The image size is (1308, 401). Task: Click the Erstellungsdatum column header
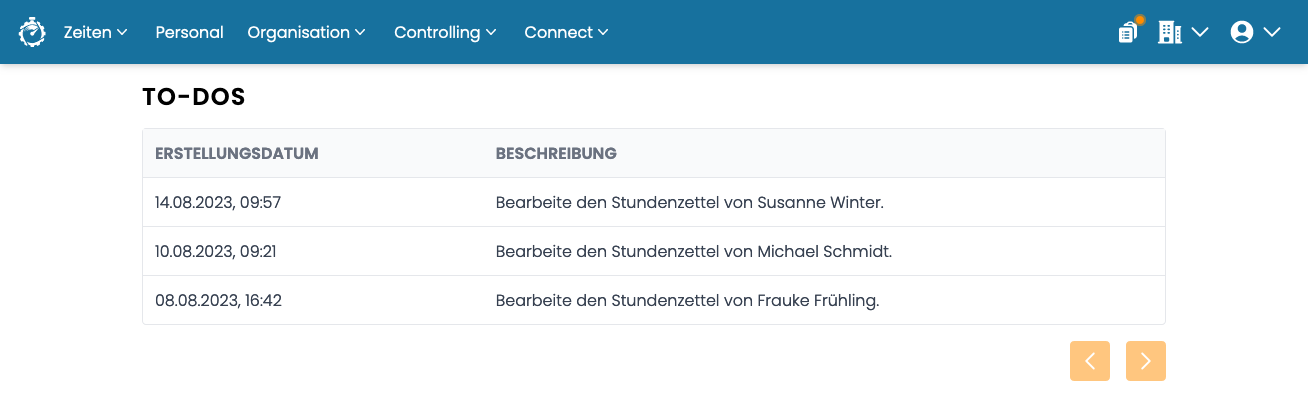coord(237,153)
